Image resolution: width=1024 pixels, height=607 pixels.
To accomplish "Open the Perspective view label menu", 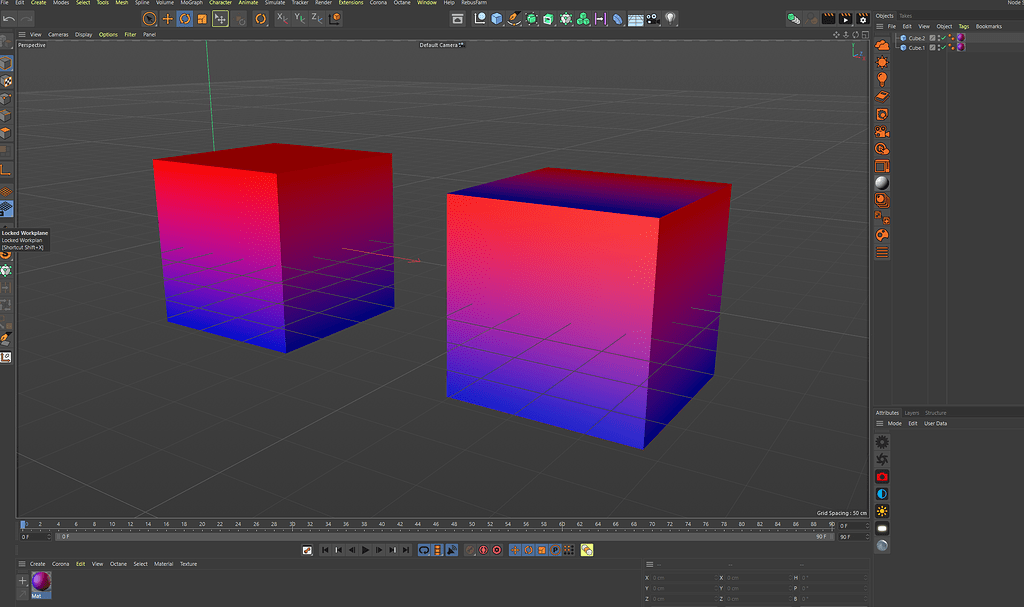I will click(x=31, y=44).
